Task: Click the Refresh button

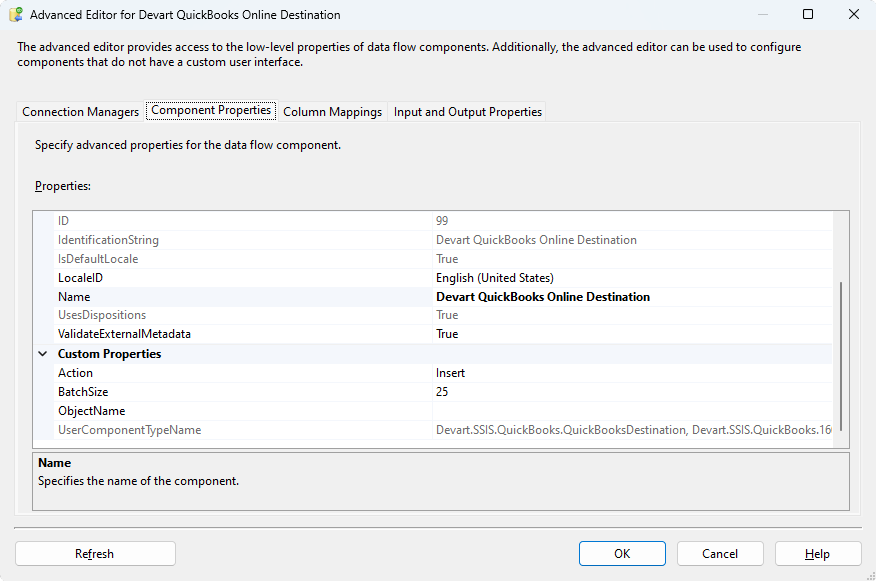Action: [x=95, y=554]
